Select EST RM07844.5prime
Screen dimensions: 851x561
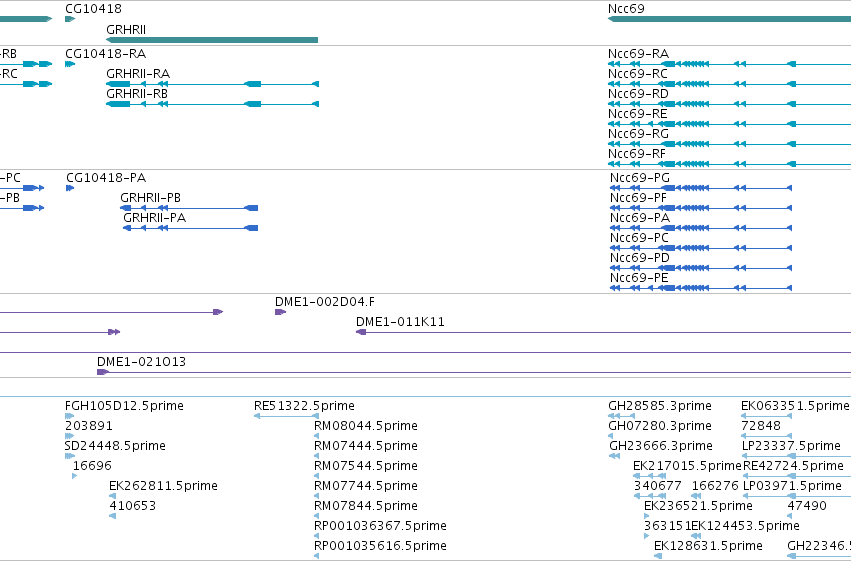click(366, 506)
